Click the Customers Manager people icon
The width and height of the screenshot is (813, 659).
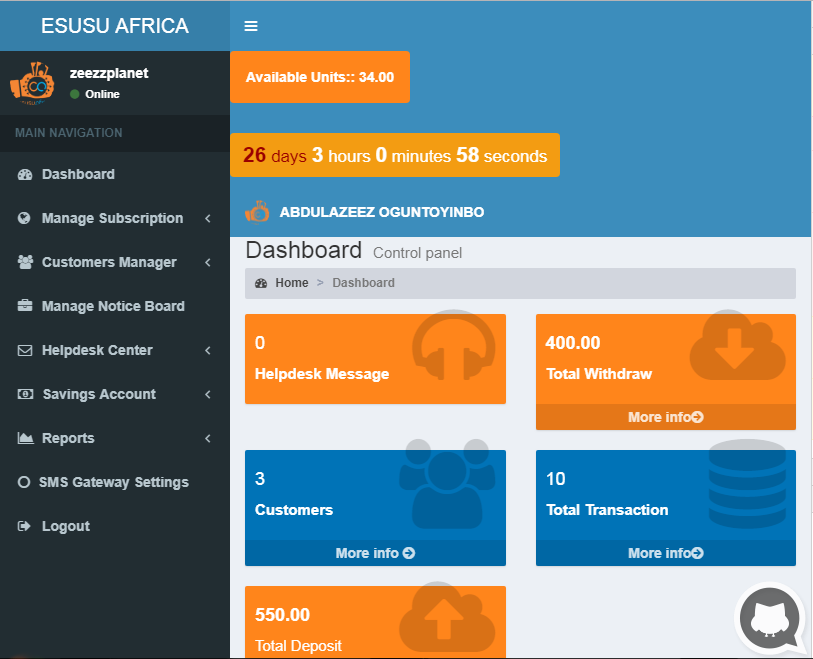pyautogui.click(x=25, y=262)
